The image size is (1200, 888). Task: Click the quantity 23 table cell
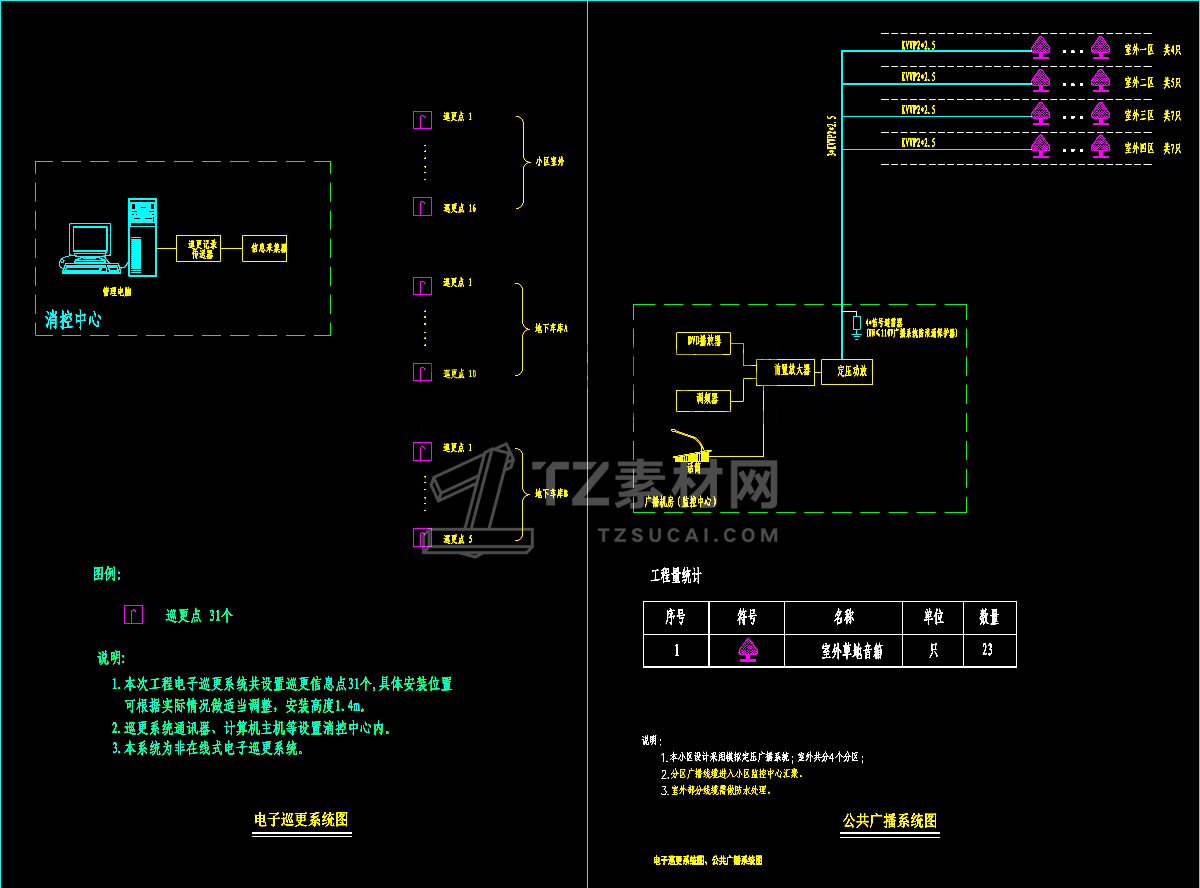[990, 651]
